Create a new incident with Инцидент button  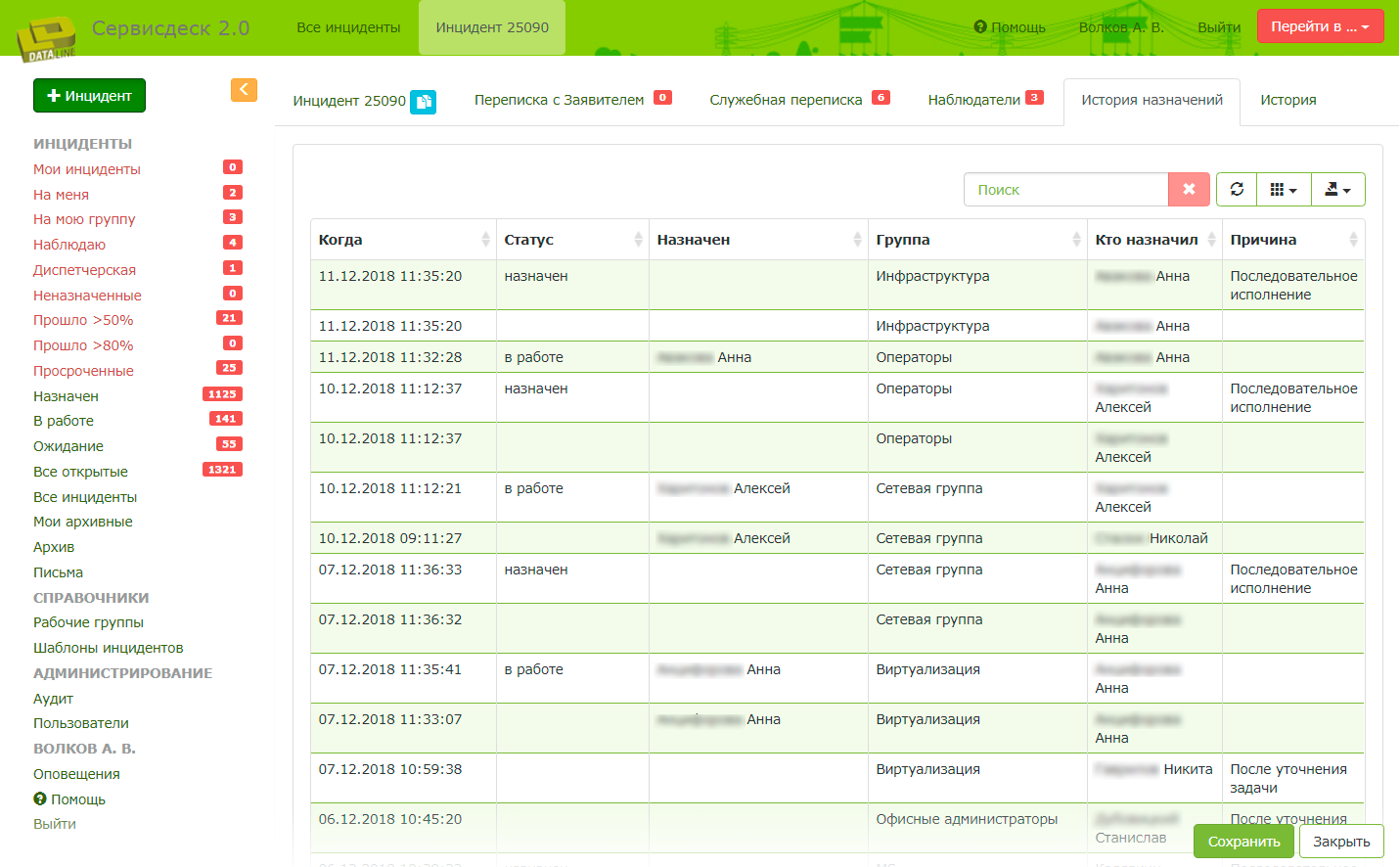pos(89,96)
